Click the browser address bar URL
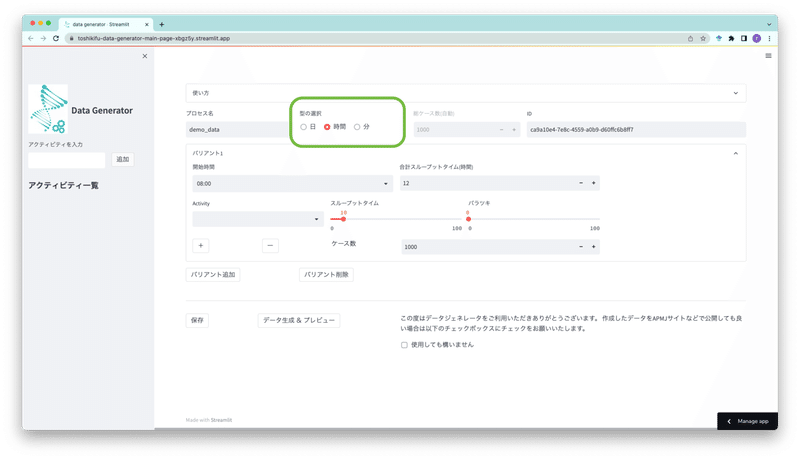This screenshot has height=459, width=800. point(154,38)
